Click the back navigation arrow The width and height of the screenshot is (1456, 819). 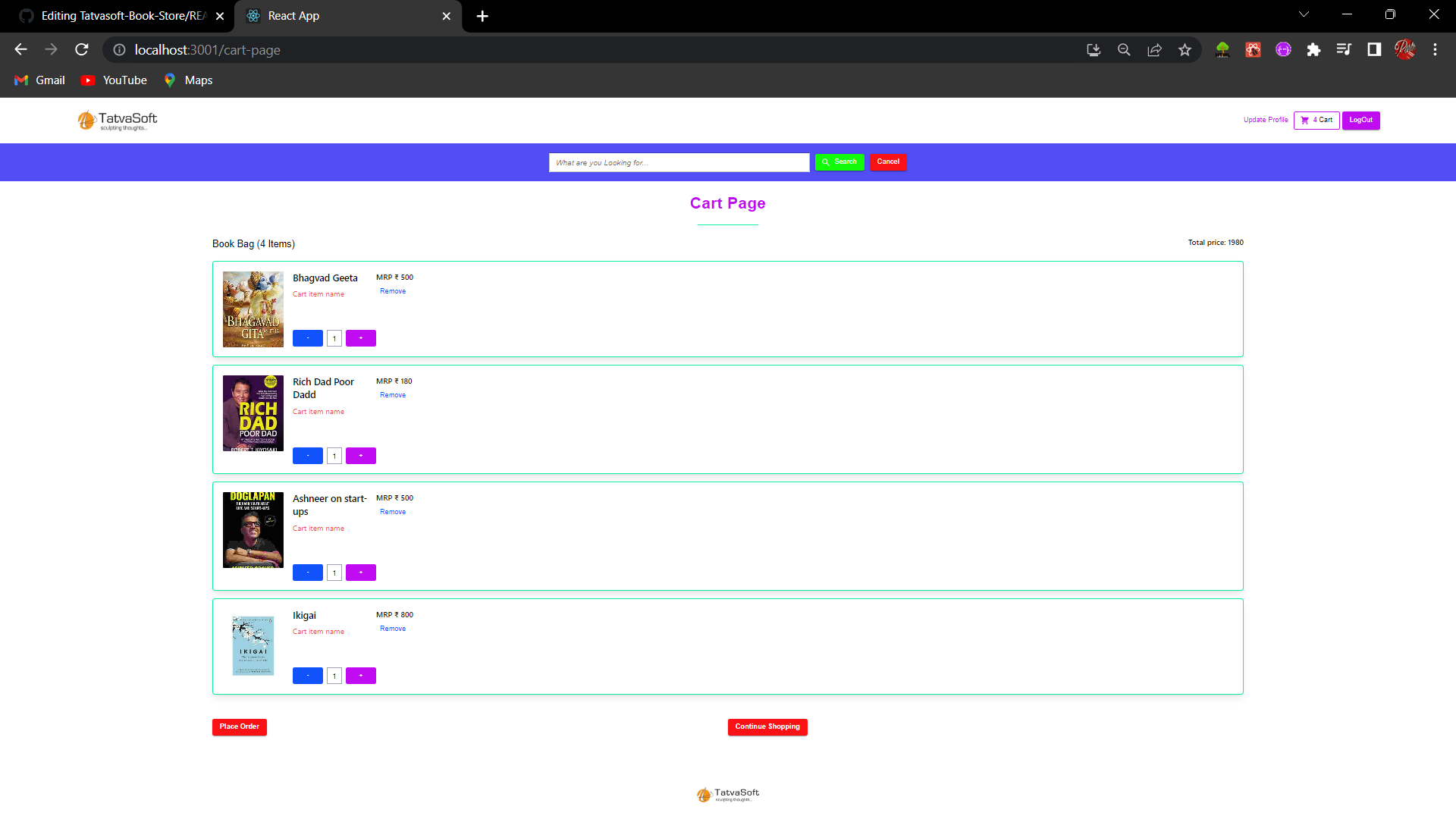20,49
